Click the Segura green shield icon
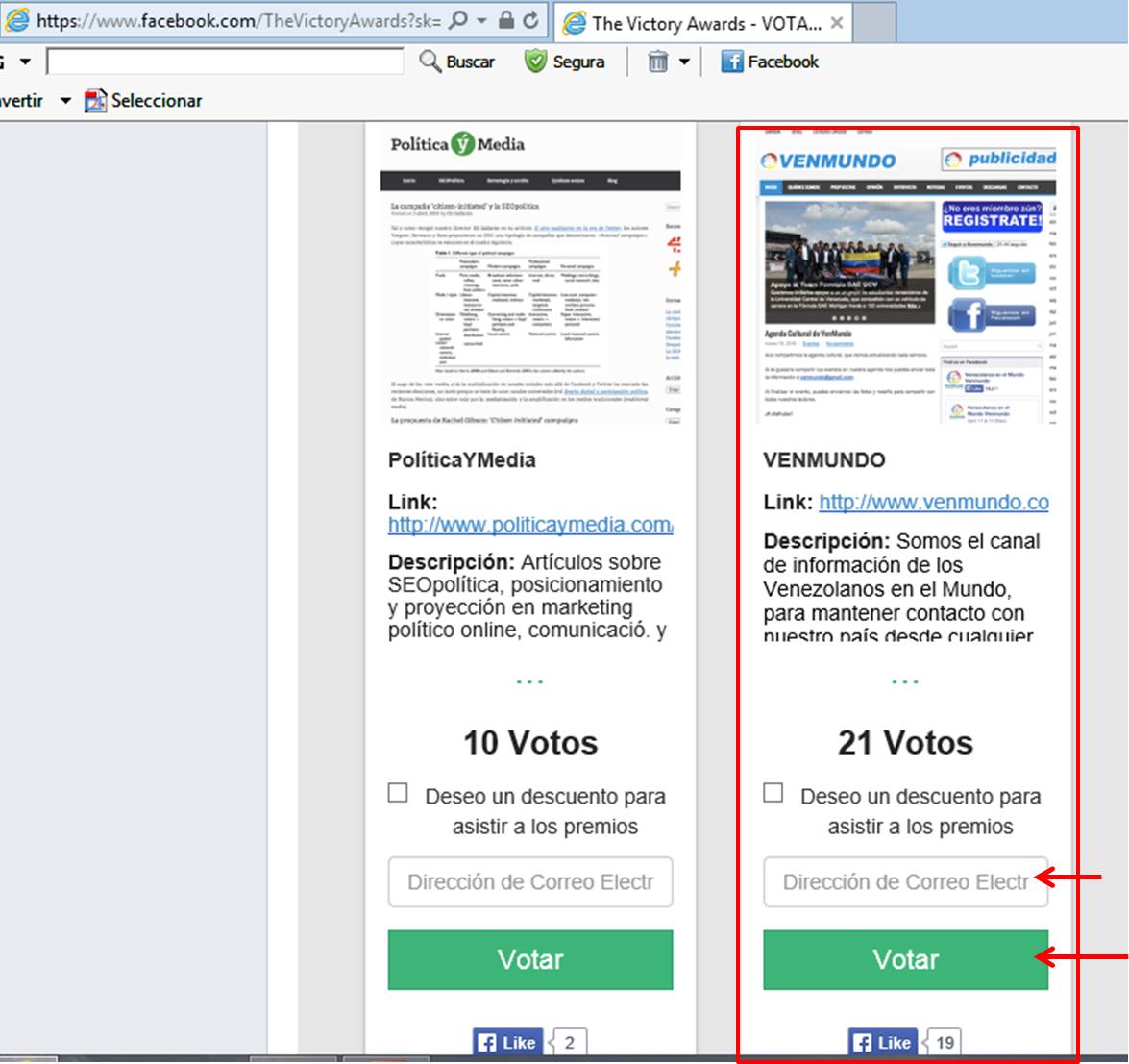This screenshot has height=1064, width=1129. coord(535,62)
